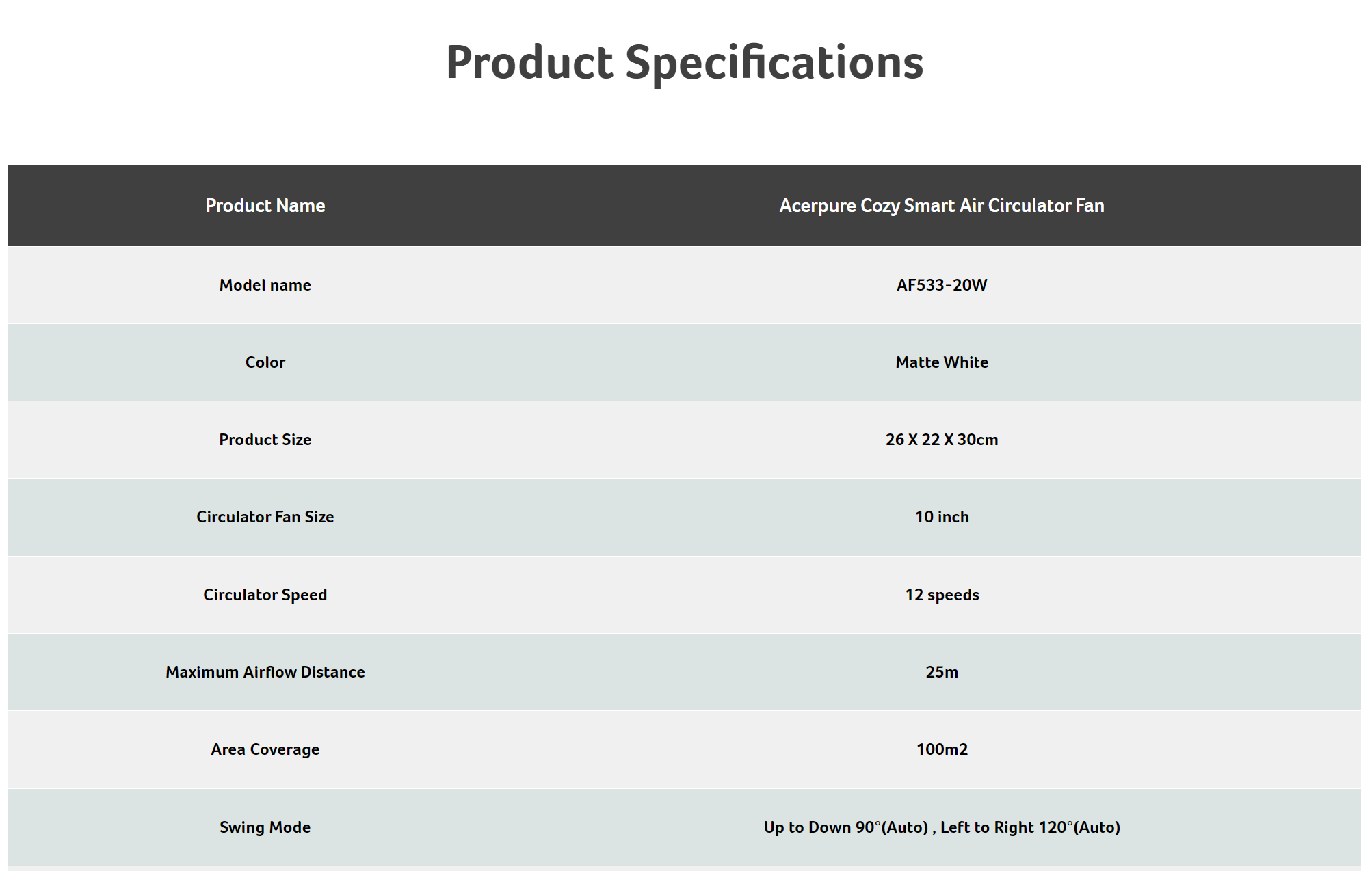
Task: Select the Circulator Speed label
Action: (265, 595)
